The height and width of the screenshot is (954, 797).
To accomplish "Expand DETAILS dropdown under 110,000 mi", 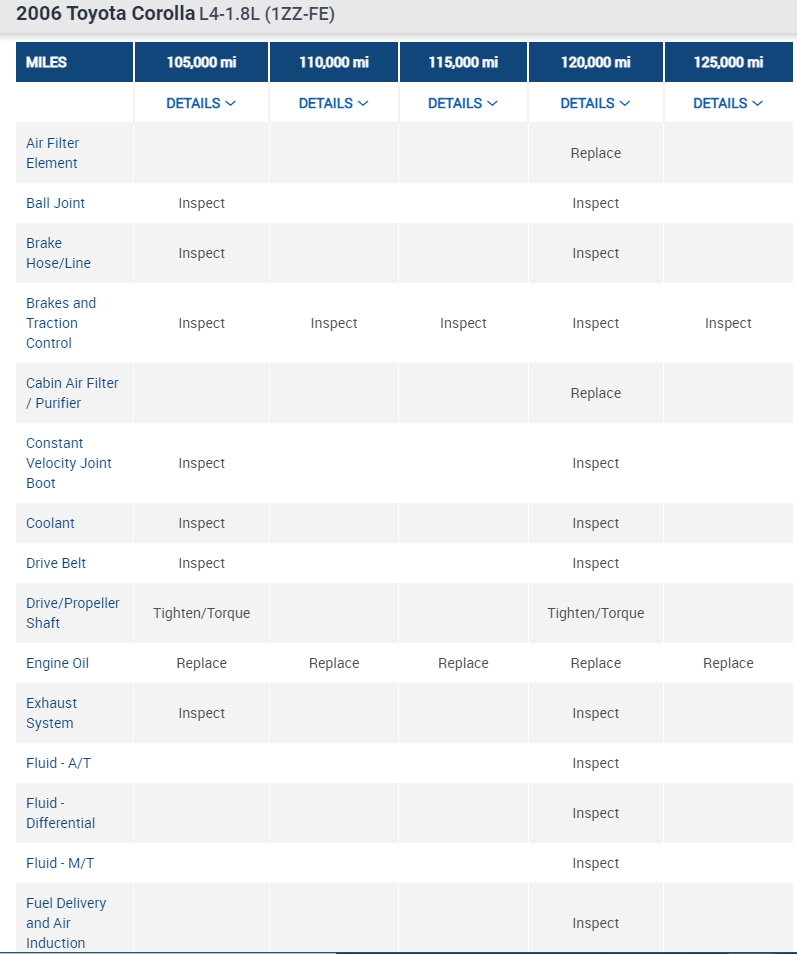I will [333, 103].
